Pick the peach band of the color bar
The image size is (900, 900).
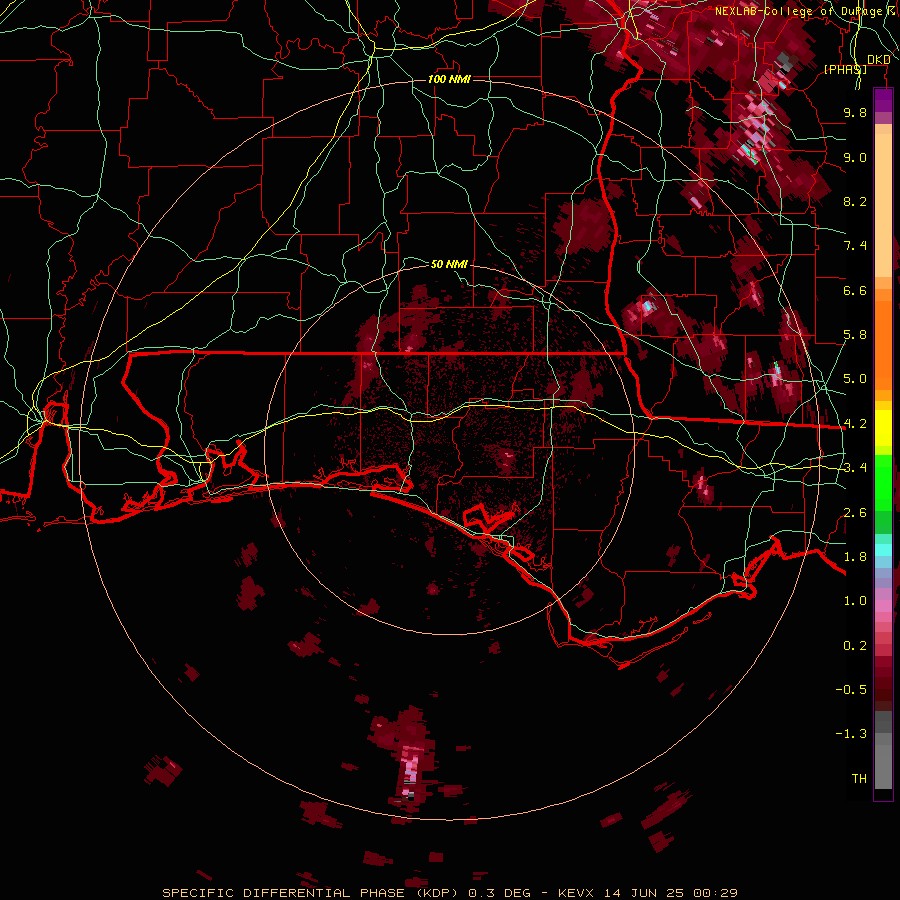[x=883, y=201]
